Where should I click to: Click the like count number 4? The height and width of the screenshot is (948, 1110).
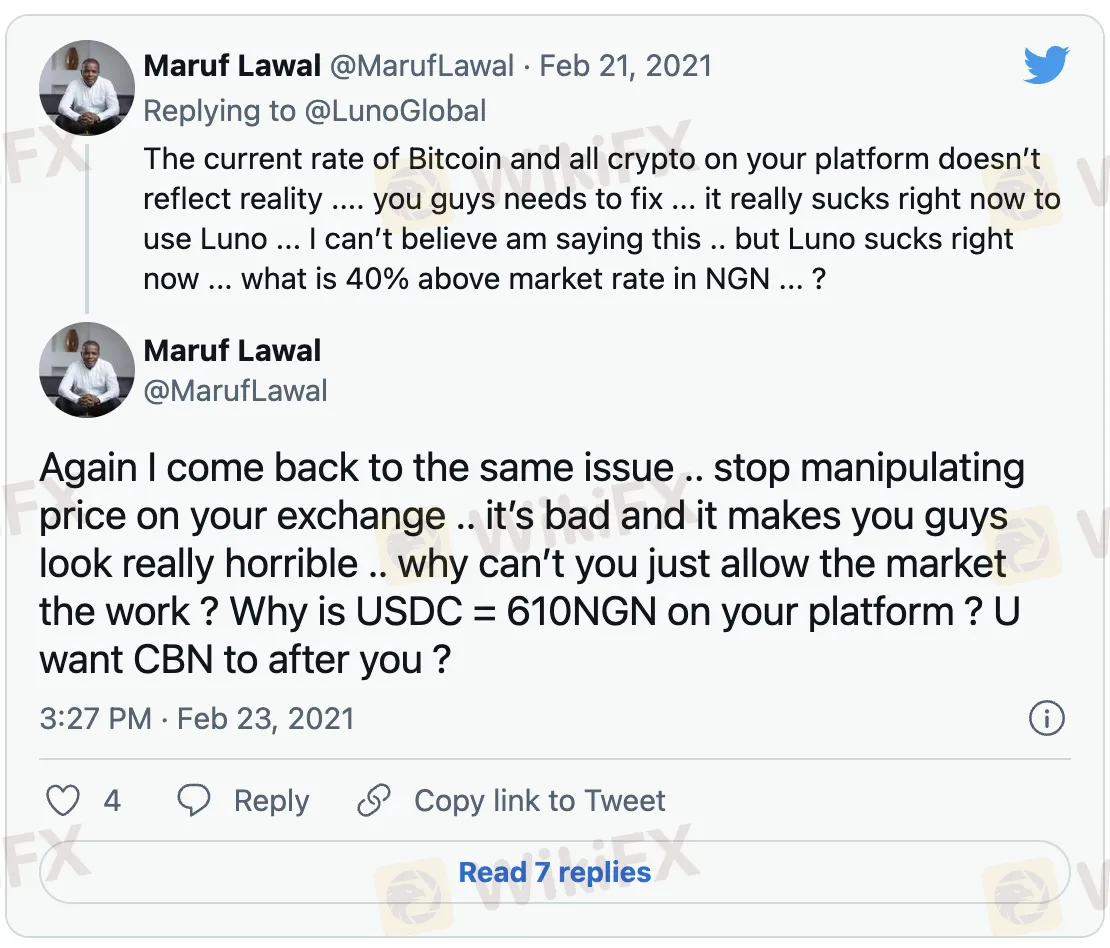pos(112,800)
